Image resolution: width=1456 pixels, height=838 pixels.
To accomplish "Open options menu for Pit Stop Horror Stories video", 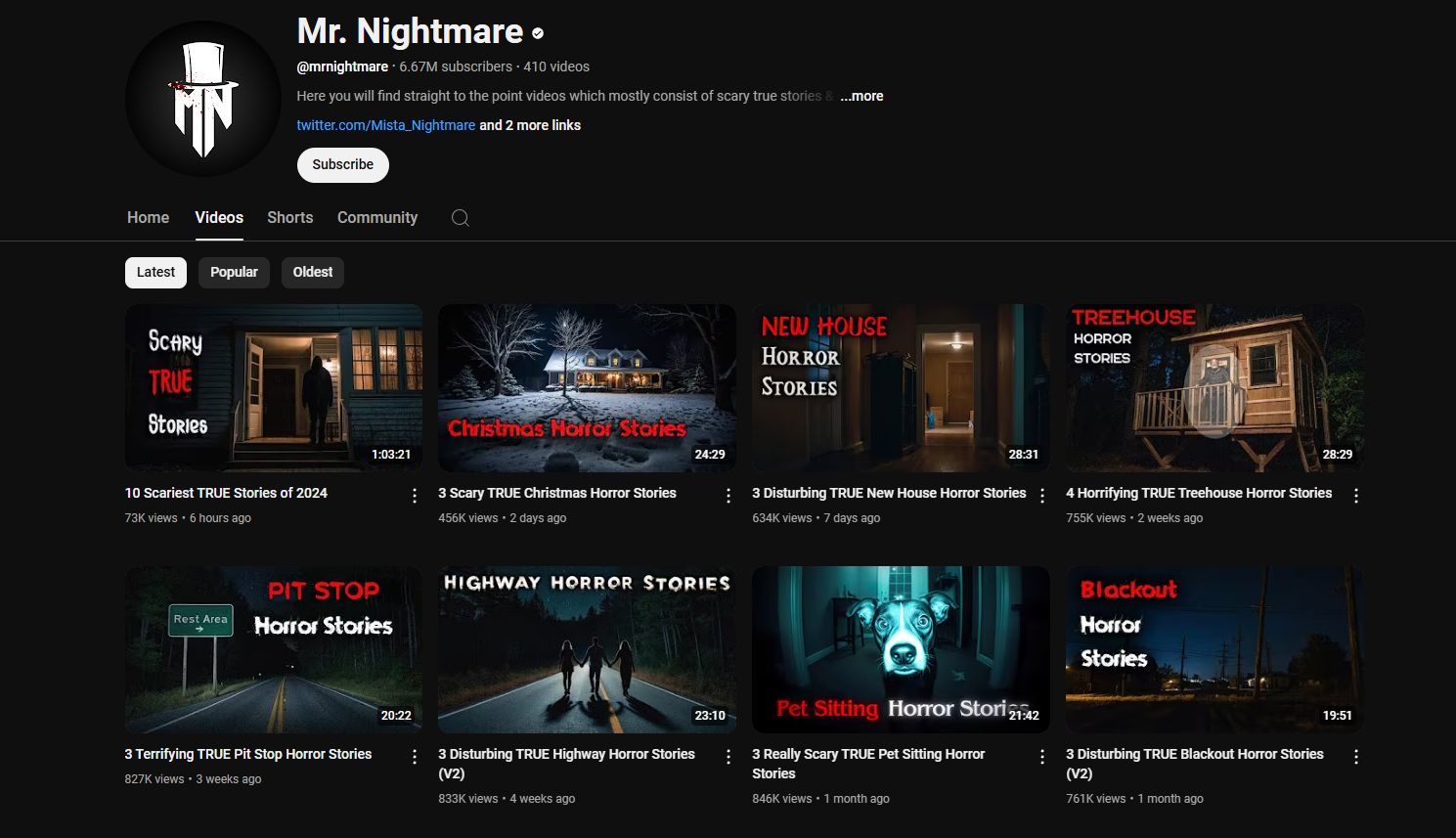I will [x=415, y=757].
